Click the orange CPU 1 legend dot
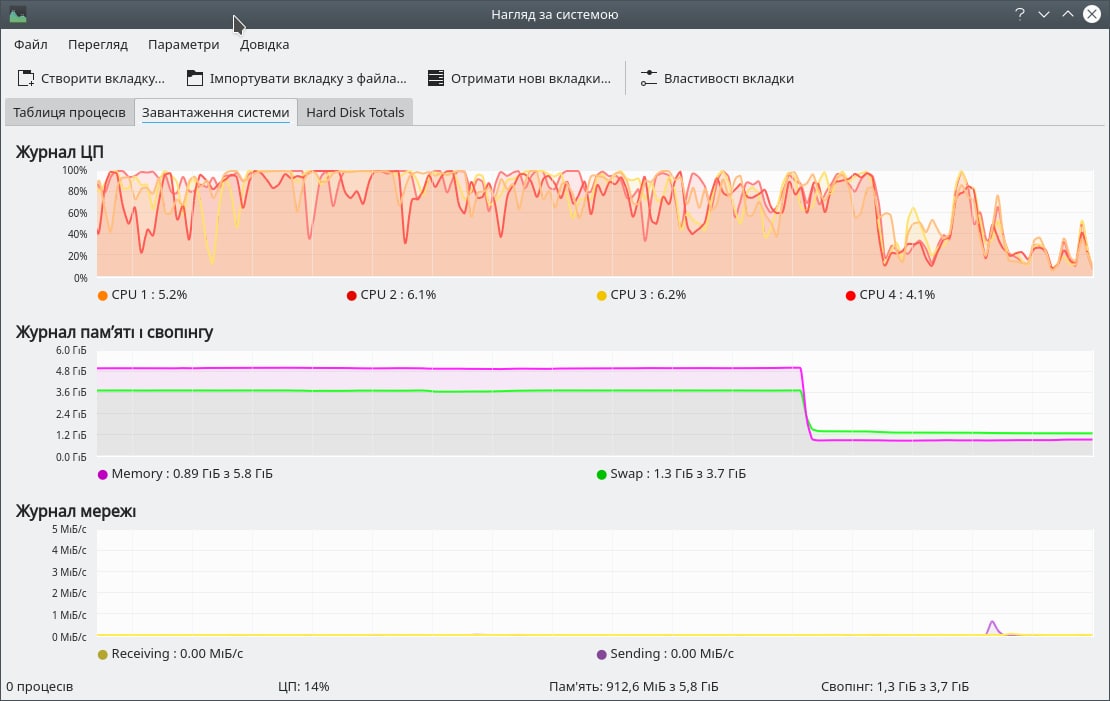Screen dimensions: 1110x701 103,295
